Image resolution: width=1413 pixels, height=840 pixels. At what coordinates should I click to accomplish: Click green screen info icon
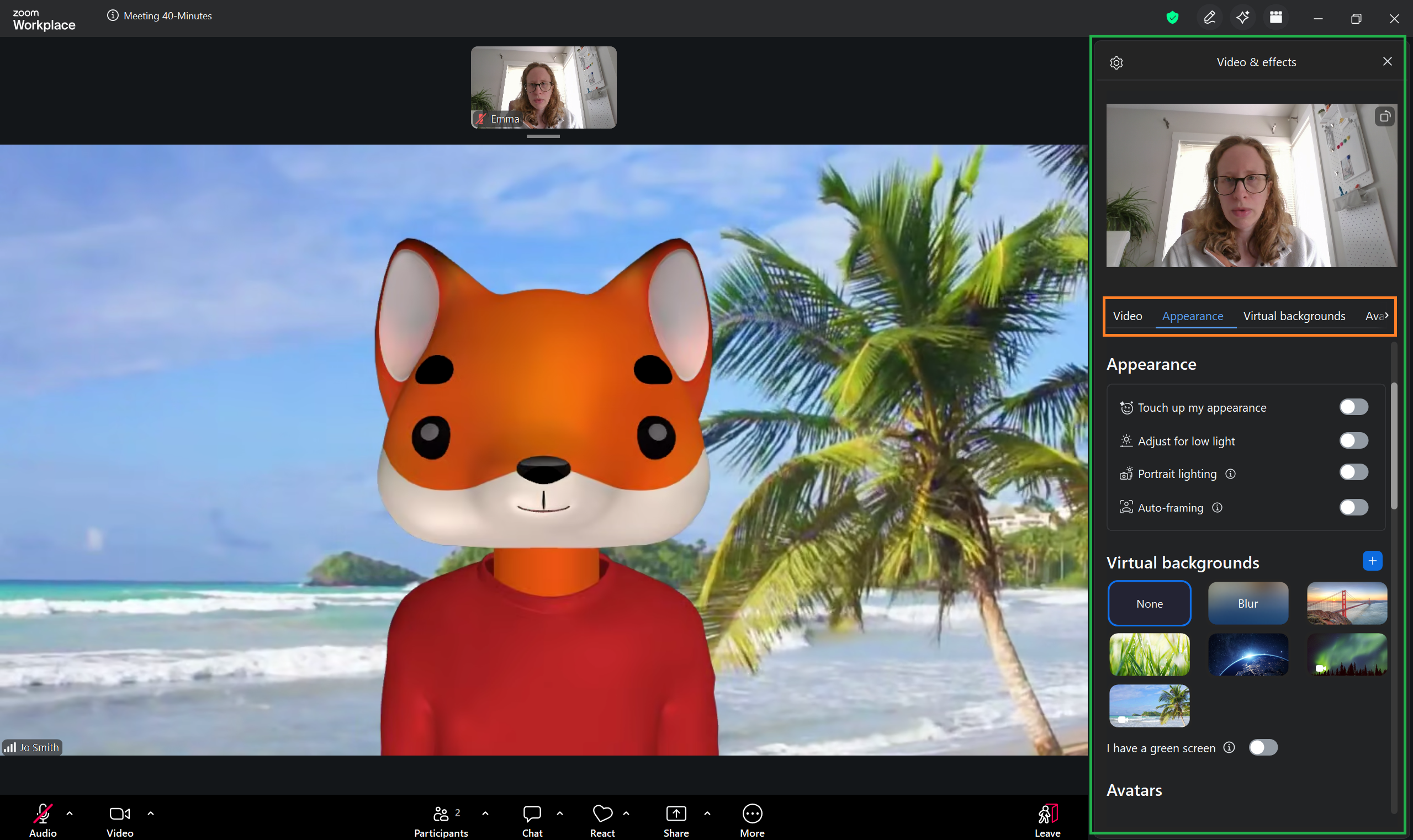point(1229,748)
